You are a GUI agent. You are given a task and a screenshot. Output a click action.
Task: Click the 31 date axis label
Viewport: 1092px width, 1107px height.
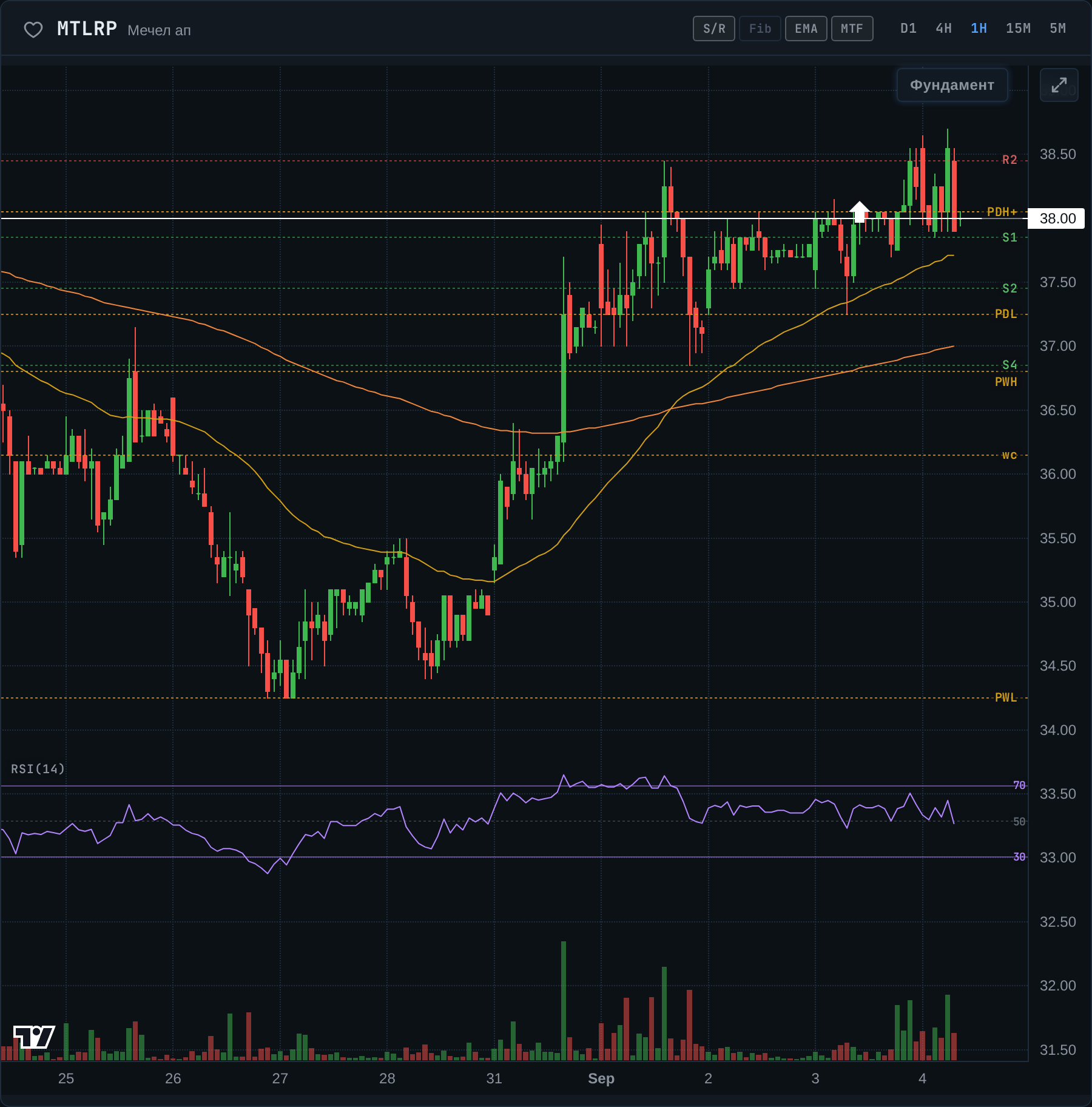494,1078
